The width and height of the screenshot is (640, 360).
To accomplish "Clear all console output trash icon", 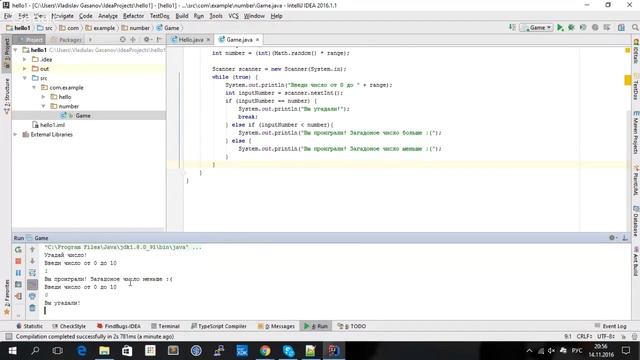I will coord(32,308).
